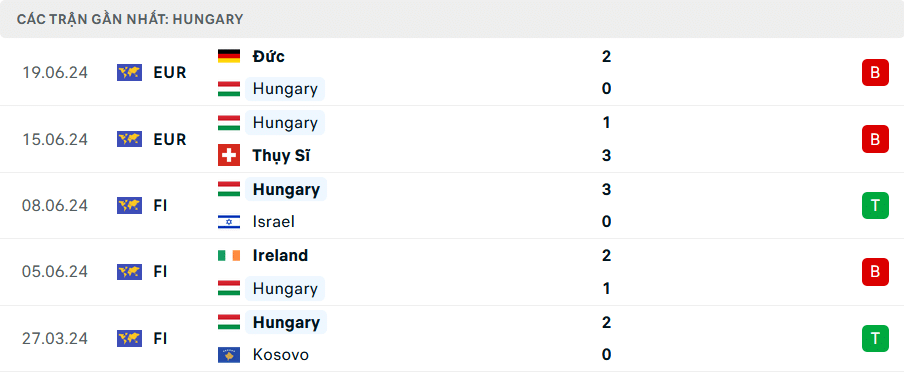Click the red B badge for Switzerland match

point(875,139)
